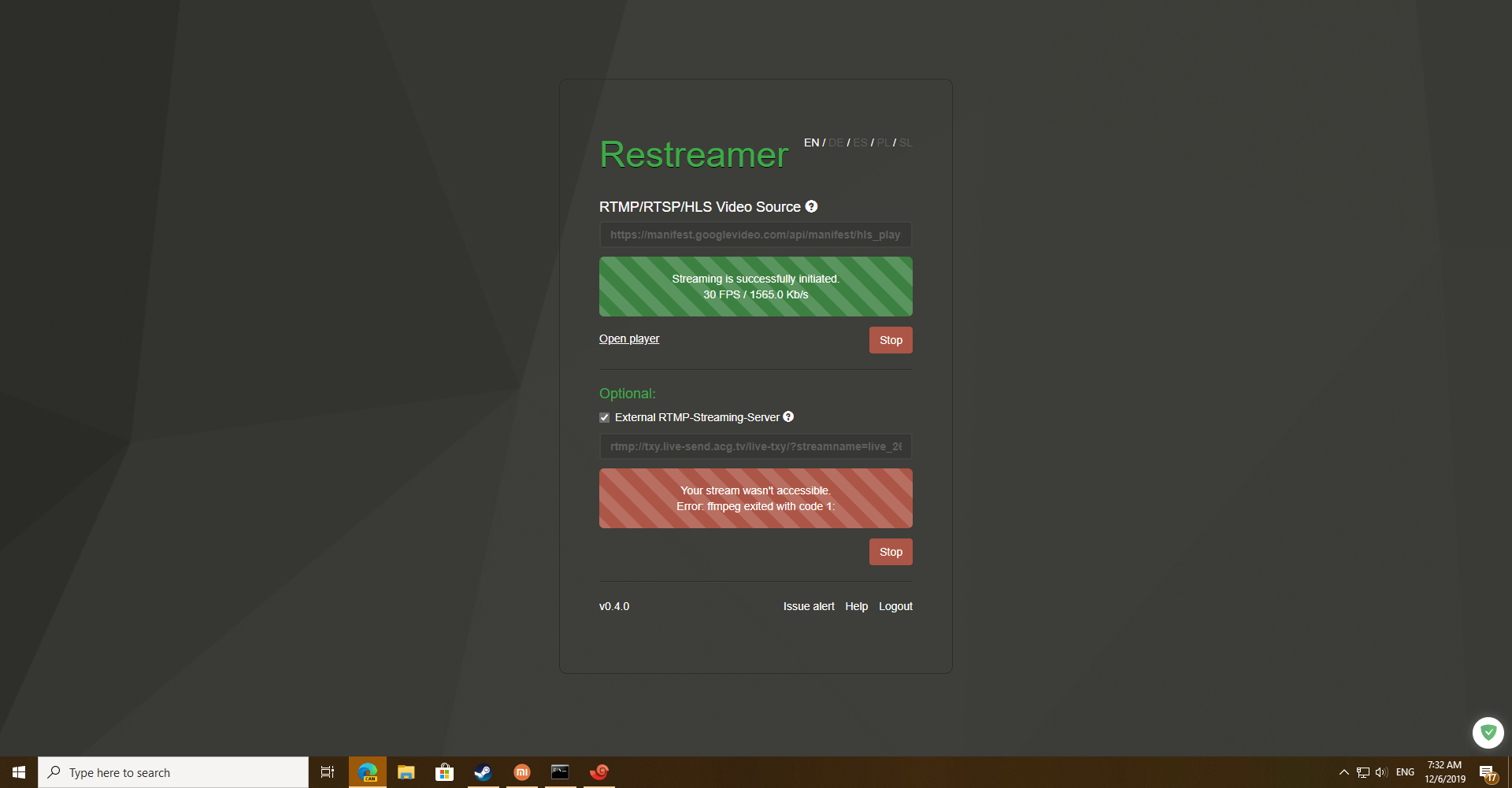Click the external RTMP server URL field
This screenshot has height=788, width=1512.
click(x=755, y=446)
